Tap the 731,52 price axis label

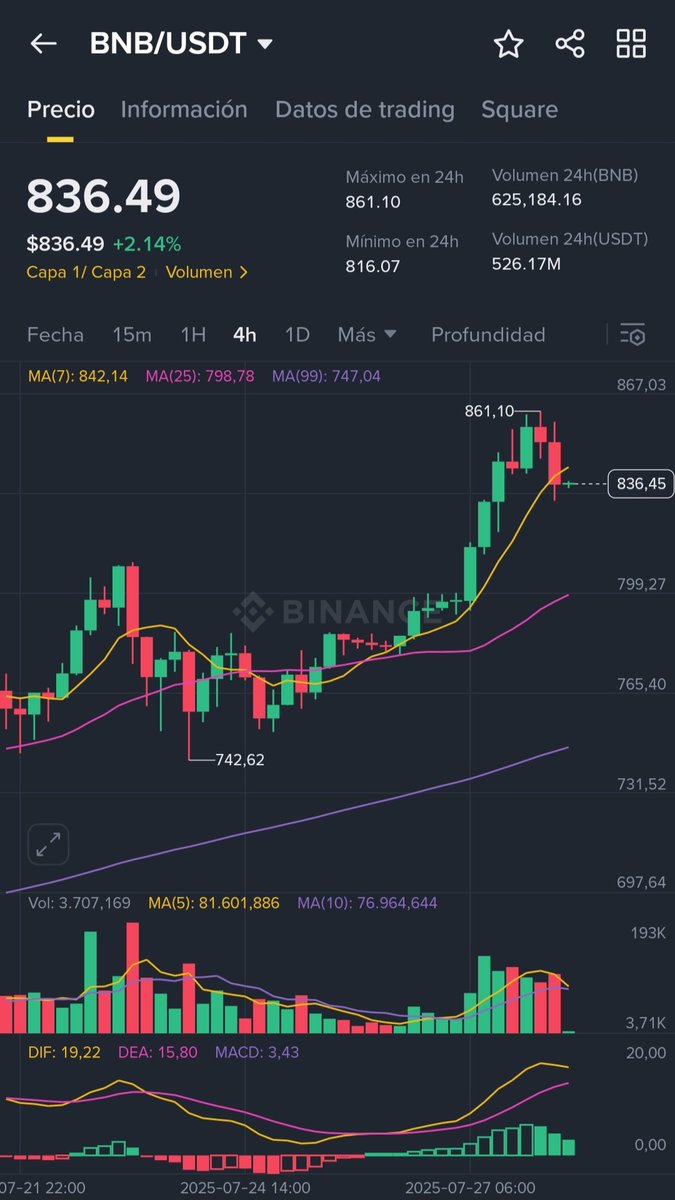(641, 784)
